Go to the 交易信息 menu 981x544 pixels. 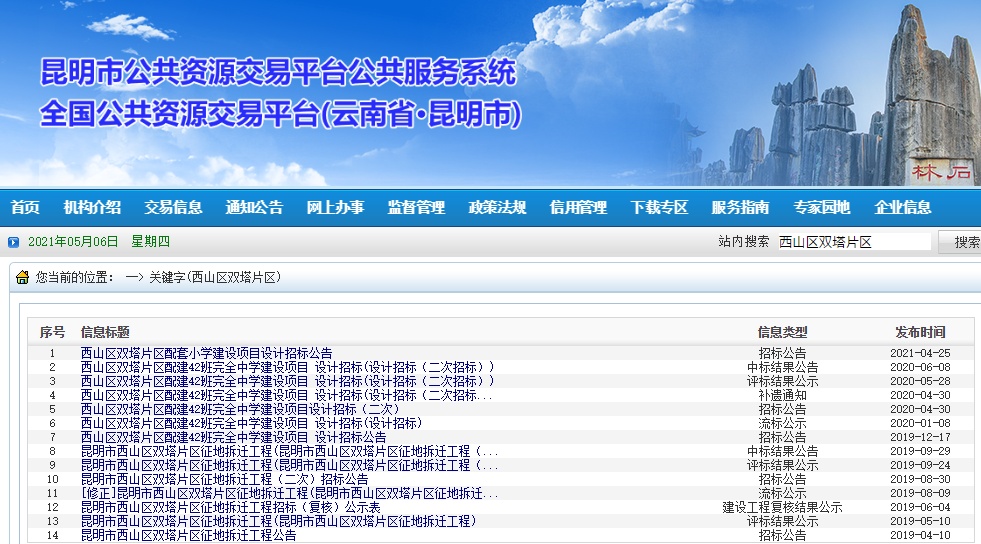pos(173,208)
